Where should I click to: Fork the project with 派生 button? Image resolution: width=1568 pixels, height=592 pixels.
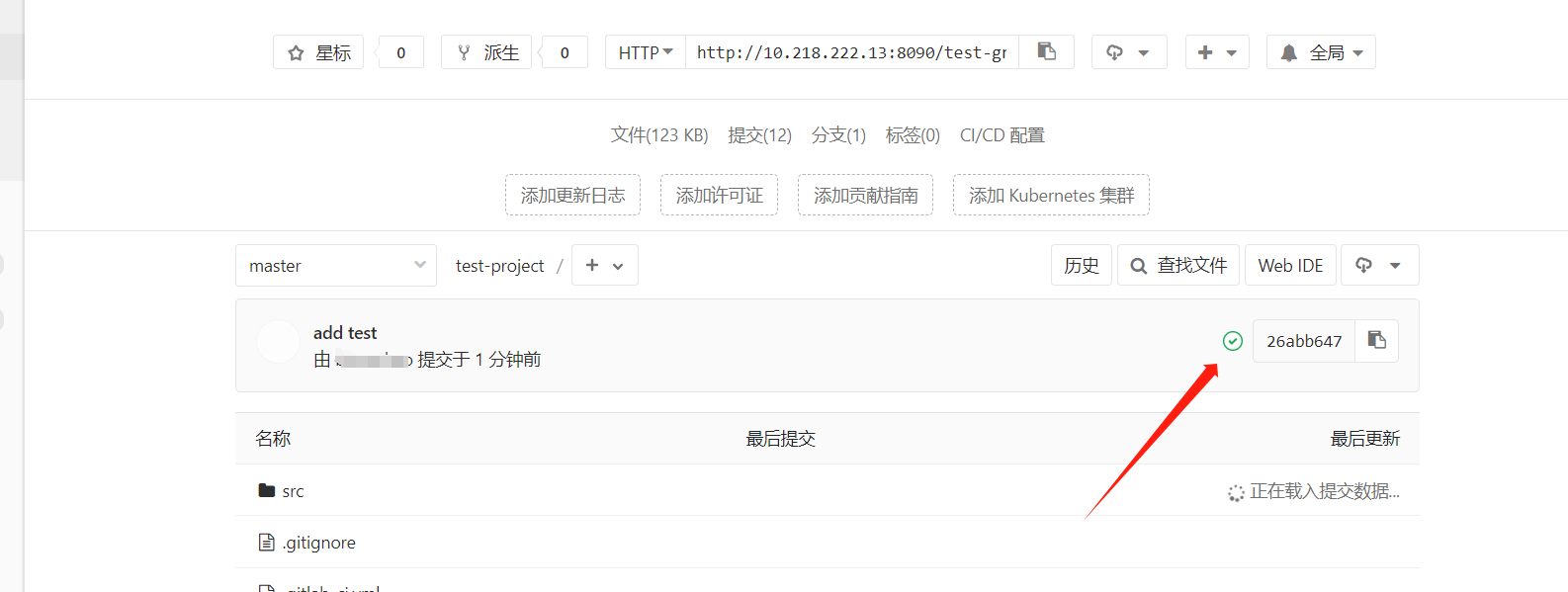(x=486, y=52)
